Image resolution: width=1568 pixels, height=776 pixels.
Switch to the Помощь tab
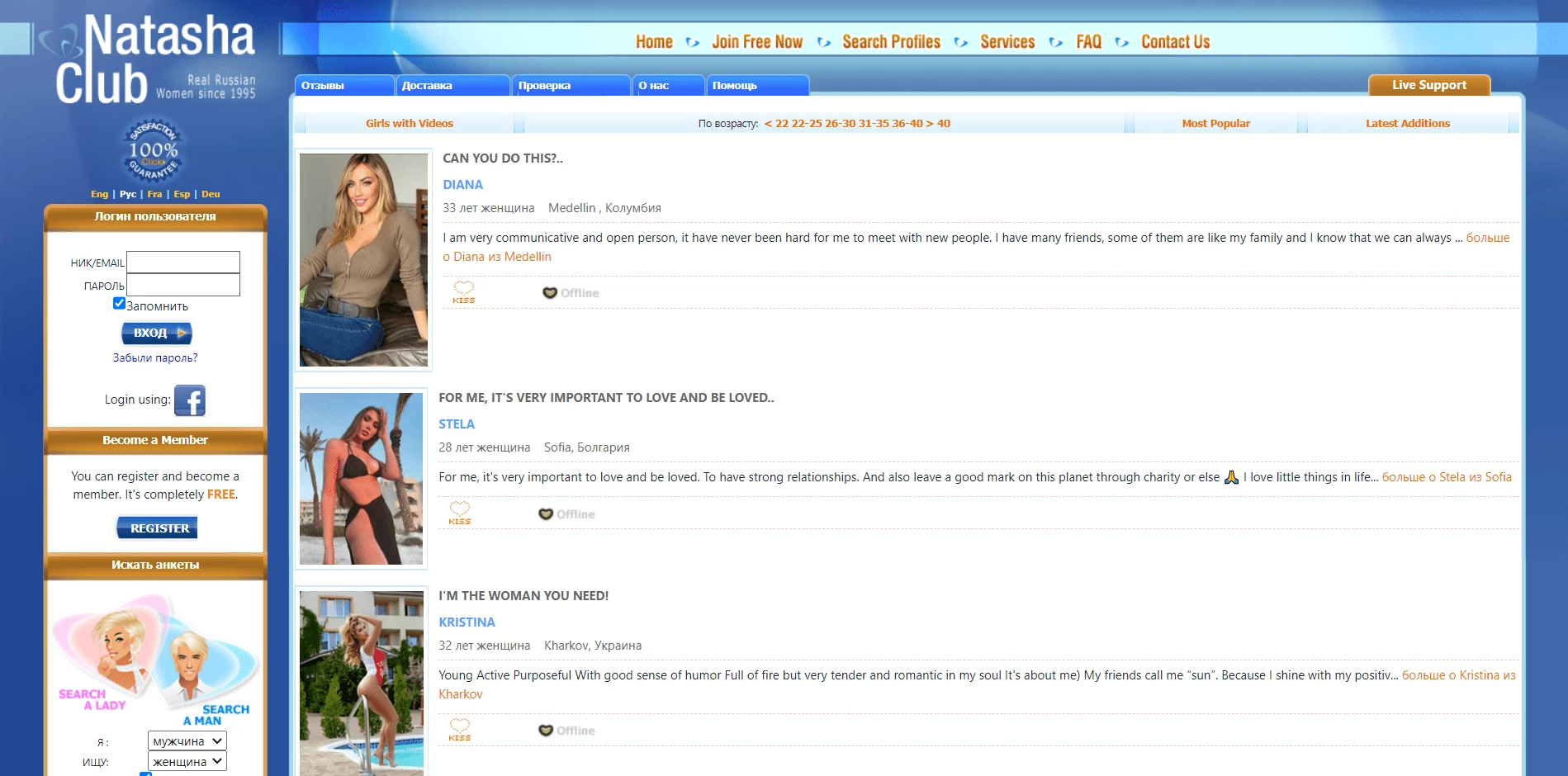[757, 85]
